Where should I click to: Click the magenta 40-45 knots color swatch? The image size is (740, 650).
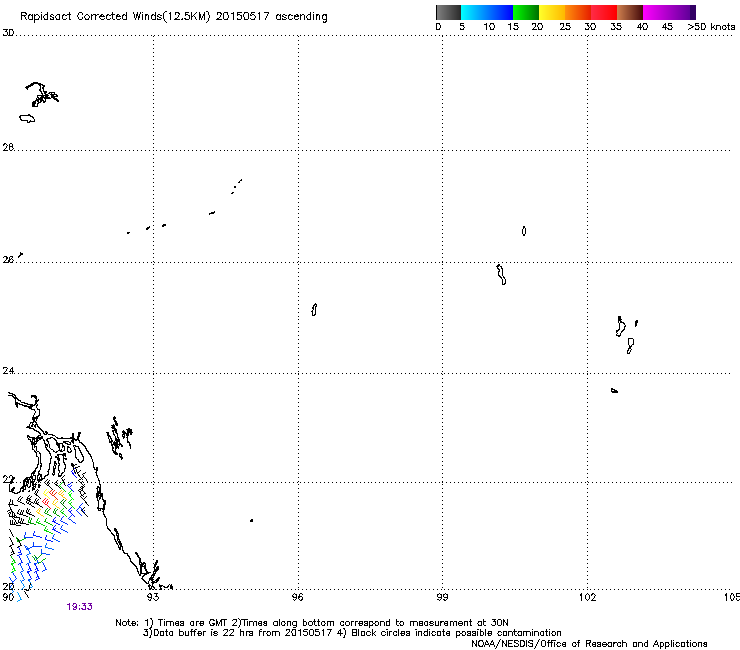coord(656,12)
